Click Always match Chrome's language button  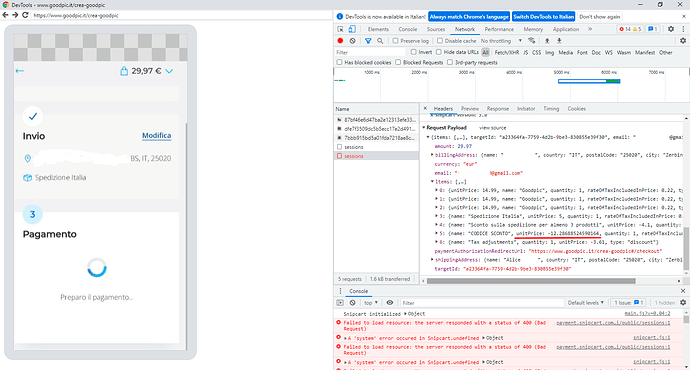[469, 17]
